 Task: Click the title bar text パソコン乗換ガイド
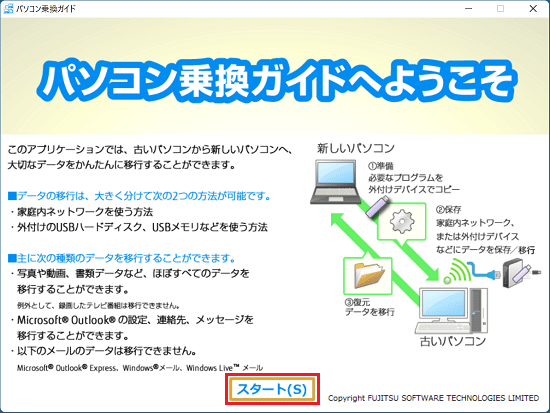click(46, 8)
